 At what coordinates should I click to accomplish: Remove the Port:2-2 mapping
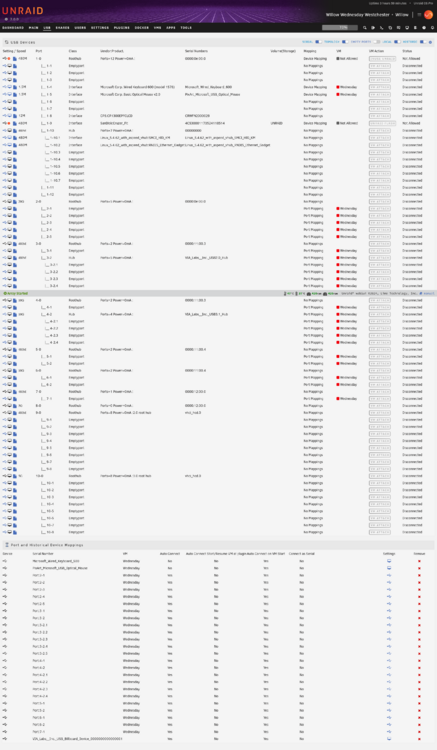click(x=419, y=583)
